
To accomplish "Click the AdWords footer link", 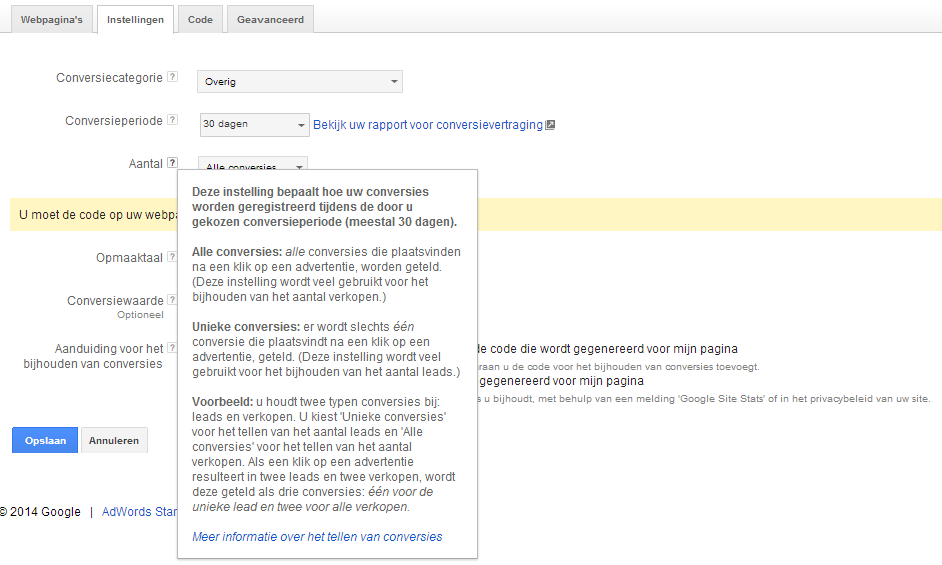I will (139, 512).
